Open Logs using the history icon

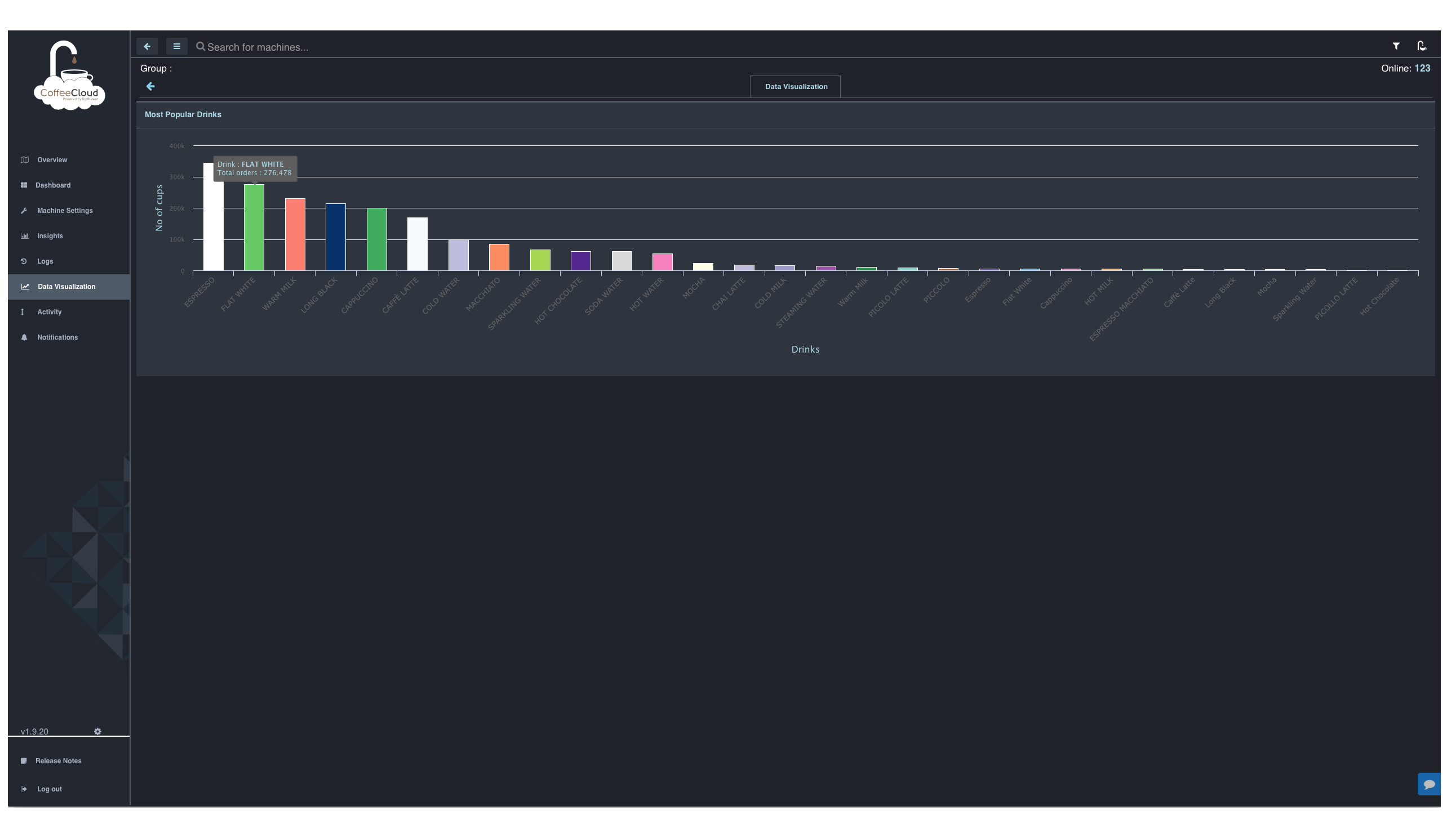click(24, 261)
